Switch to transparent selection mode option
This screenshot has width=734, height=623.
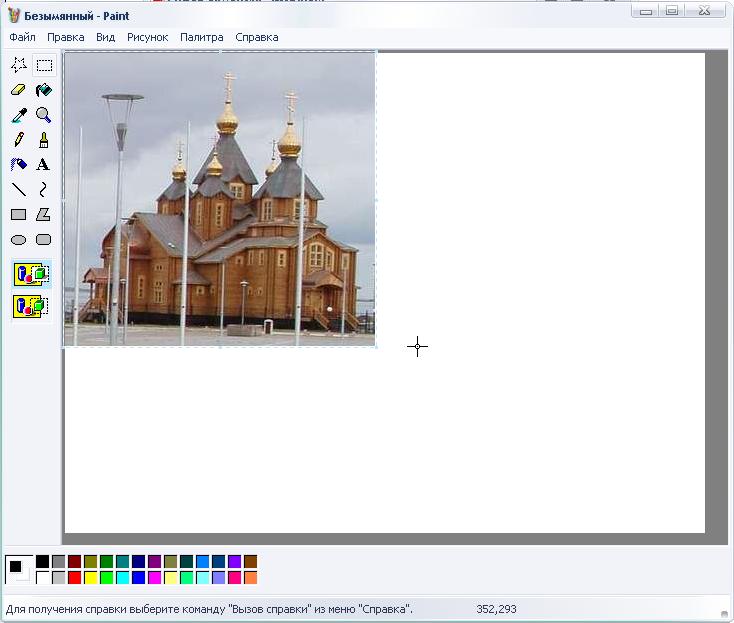click(x=31, y=306)
